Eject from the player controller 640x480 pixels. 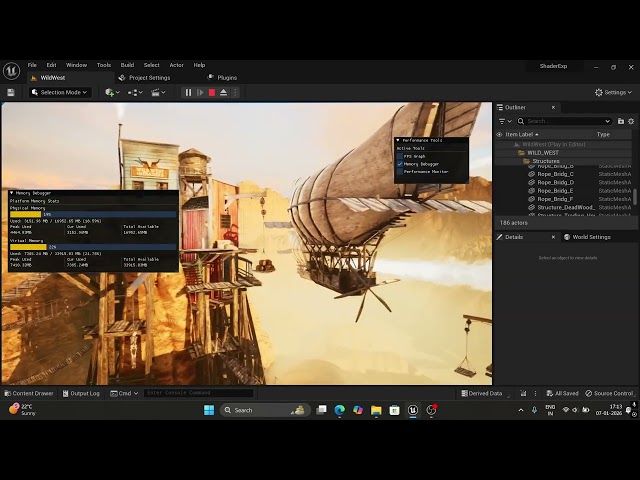tap(223, 93)
